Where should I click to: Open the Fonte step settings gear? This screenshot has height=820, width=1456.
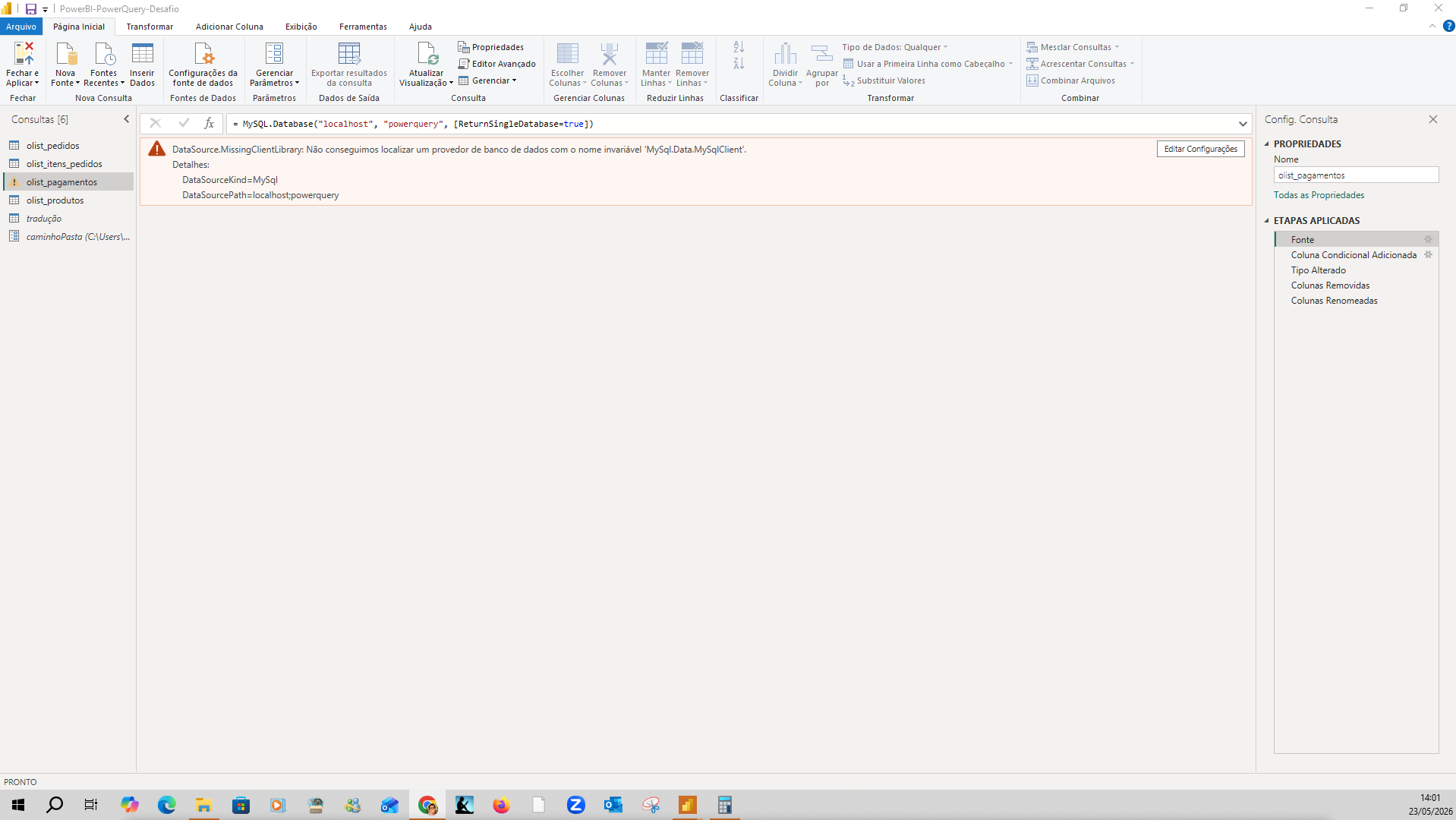pyautogui.click(x=1428, y=239)
